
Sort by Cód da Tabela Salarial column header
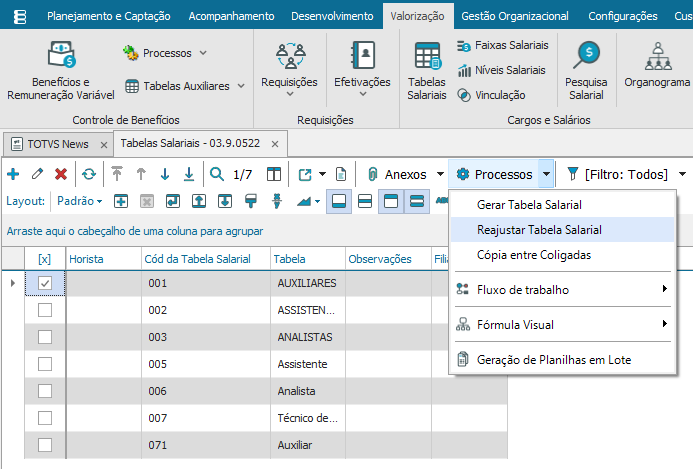pos(198,259)
